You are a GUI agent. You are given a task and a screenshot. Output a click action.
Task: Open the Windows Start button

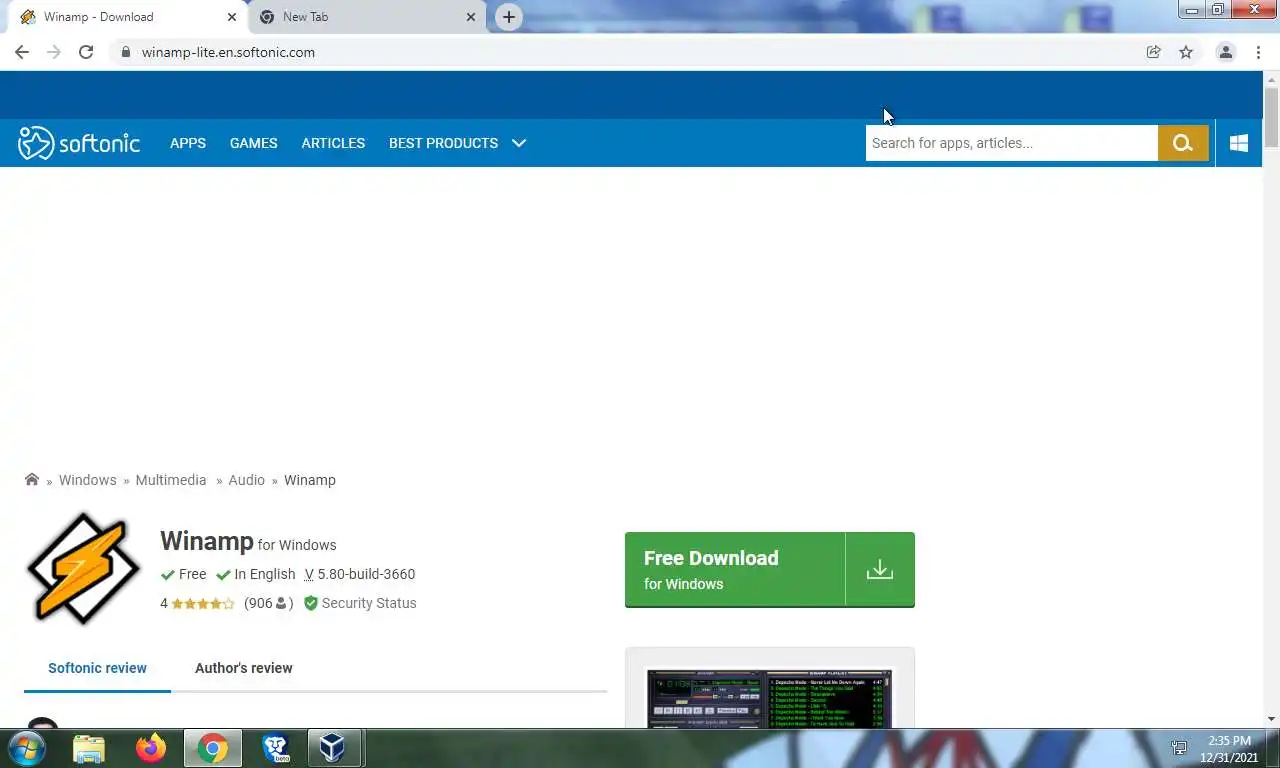26,748
